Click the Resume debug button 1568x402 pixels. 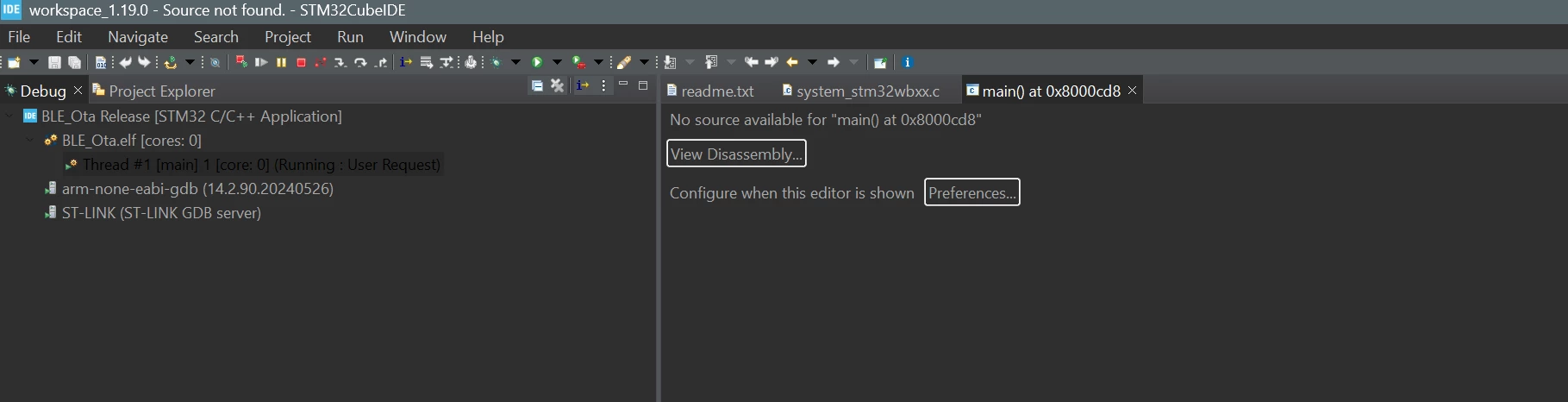tap(261, 62)
